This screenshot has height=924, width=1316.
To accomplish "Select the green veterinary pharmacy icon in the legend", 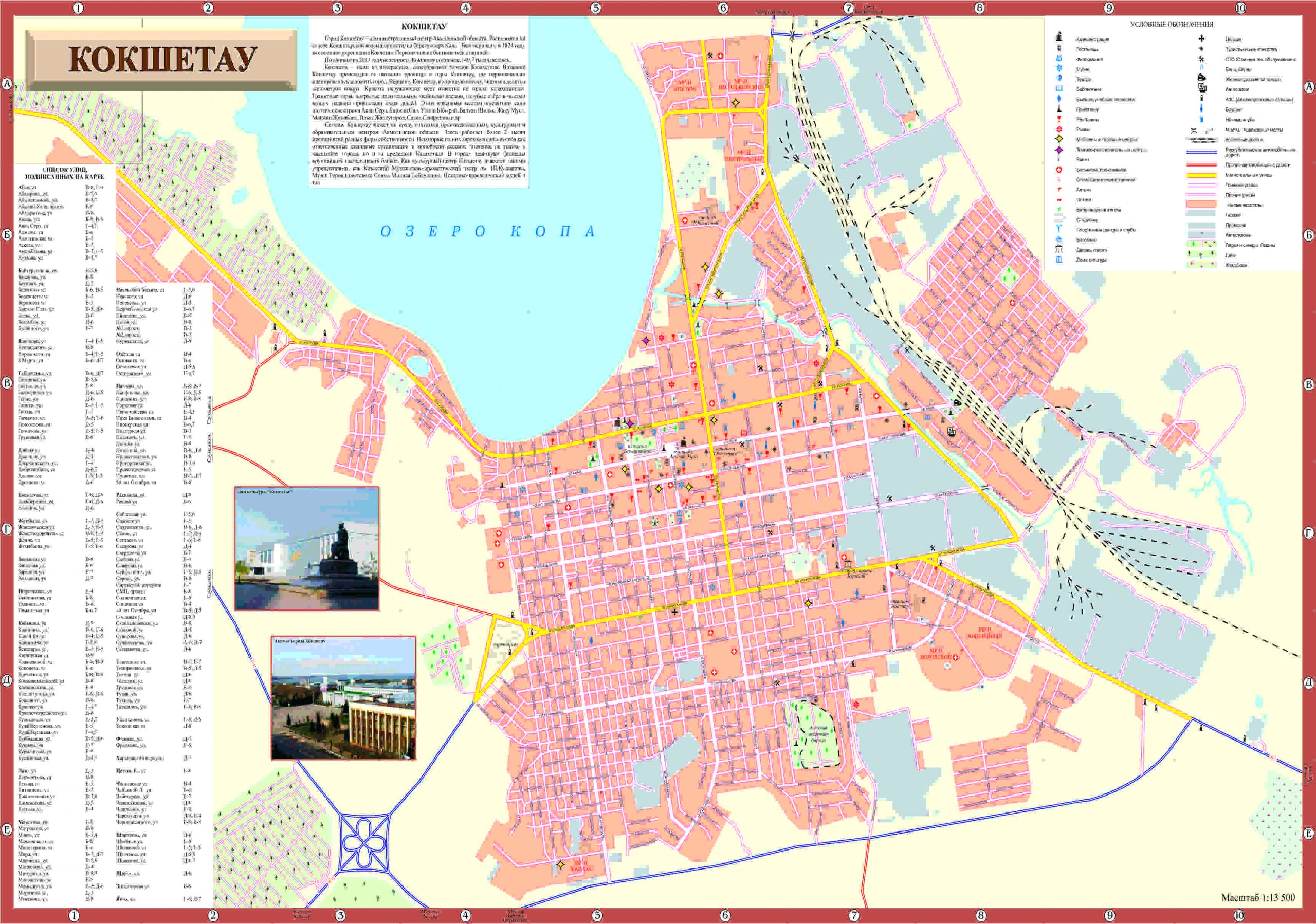I will (1059, 210).
